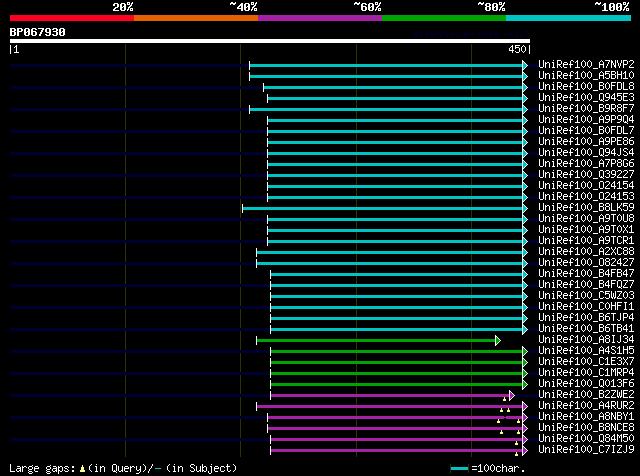Click the ~80% identity scale label
Image resolution: width=640 pixels, height=476 pixels.
(491, 7)
